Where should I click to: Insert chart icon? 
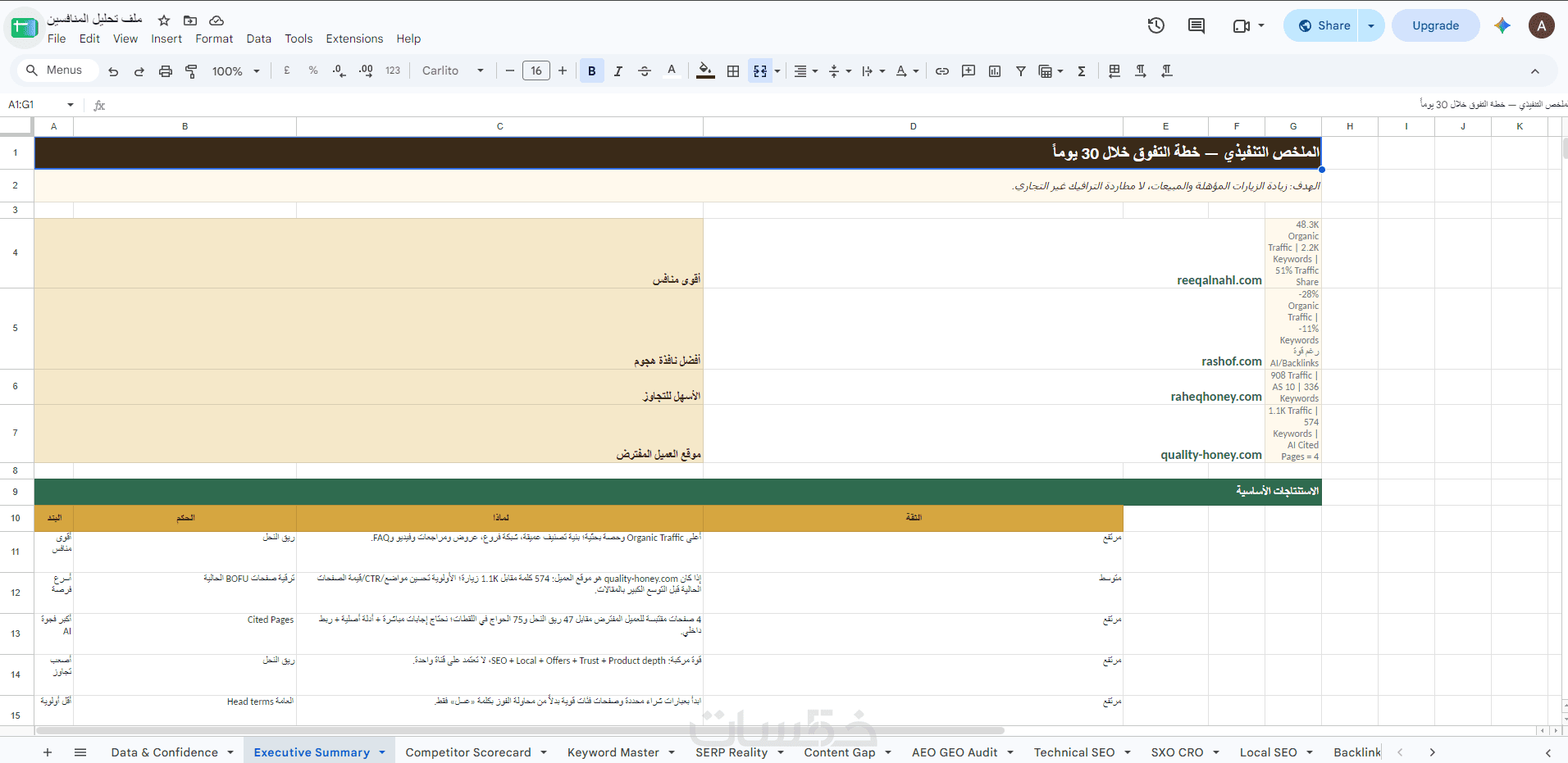coord(995,71)
